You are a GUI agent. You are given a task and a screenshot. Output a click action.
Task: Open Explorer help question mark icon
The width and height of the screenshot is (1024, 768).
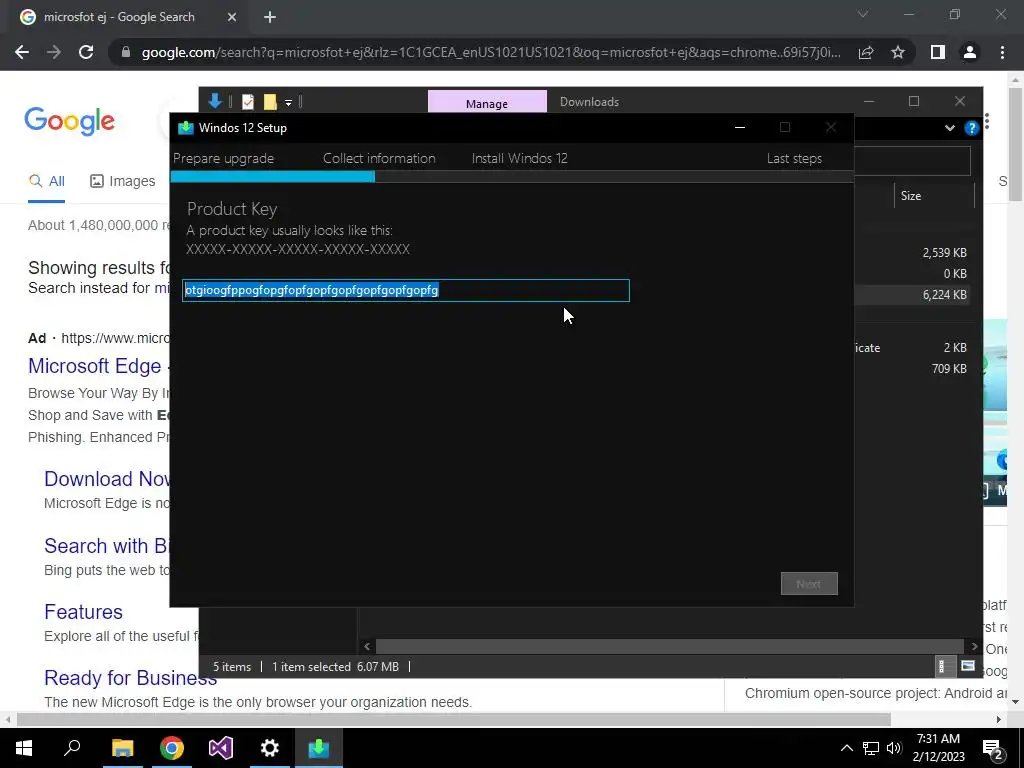point(971,128)
